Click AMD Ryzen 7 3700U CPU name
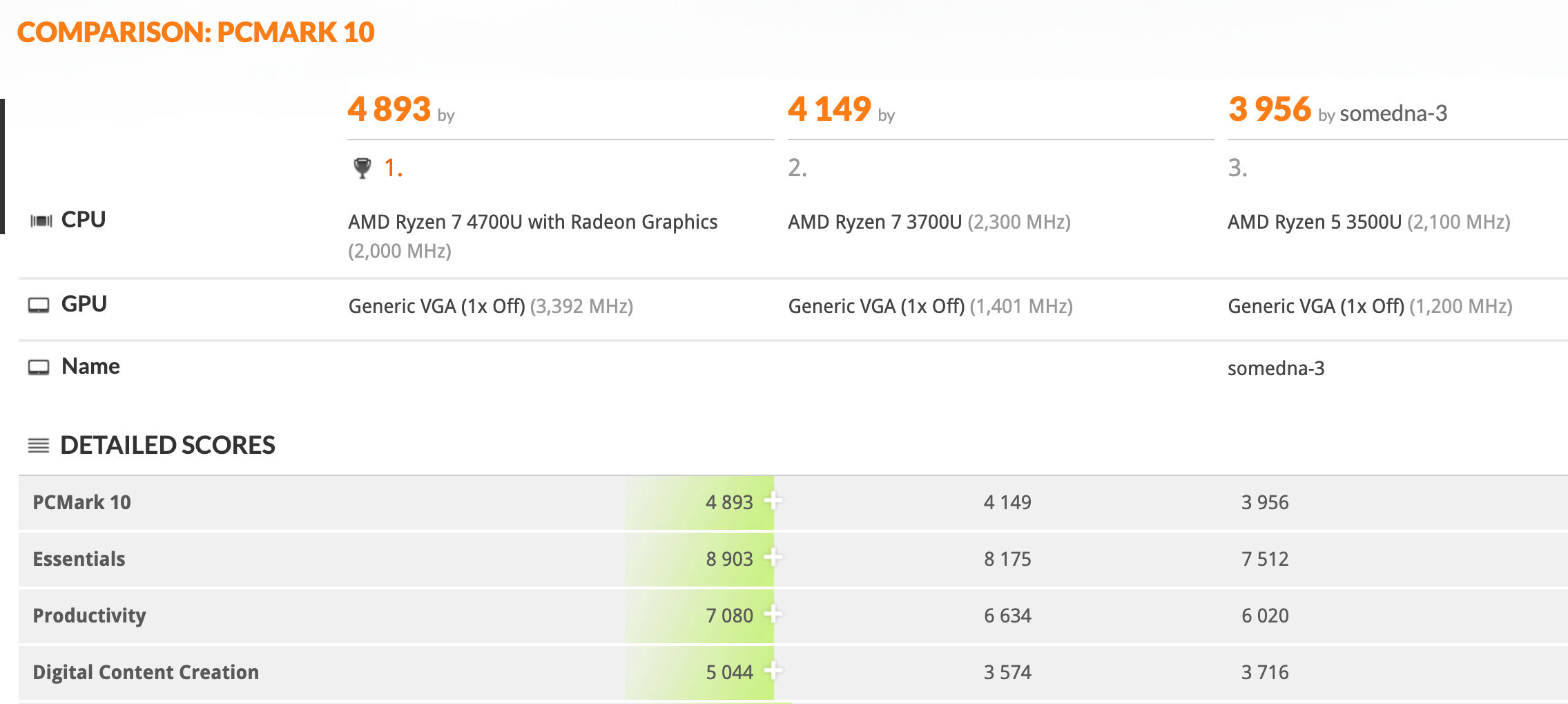This screenshot has width=1568, height=704. tap(875, 222)
